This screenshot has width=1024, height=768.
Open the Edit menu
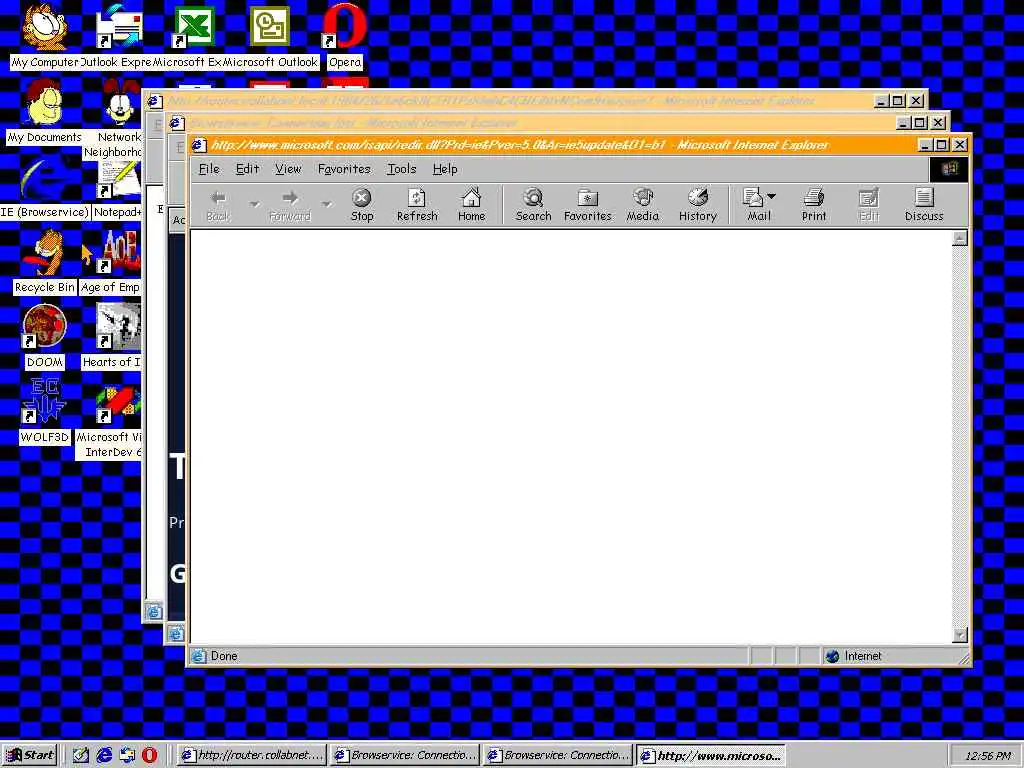click(x=248, y=169)
